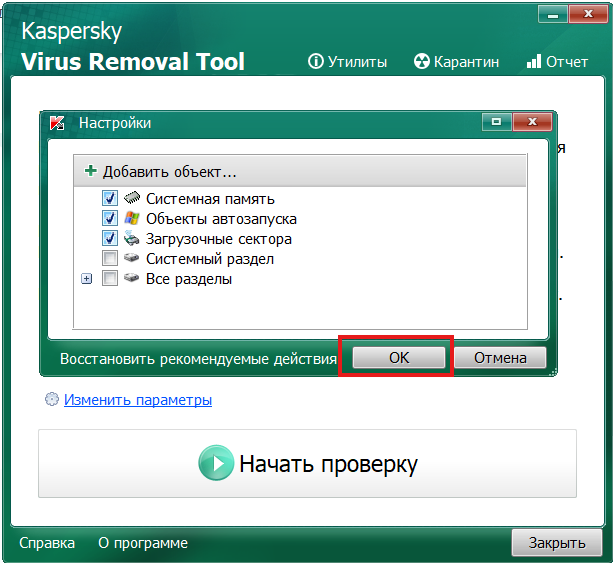Click the gear icon beside Изменить параметры
This screenshot has height=563, width=613.
[52, 399]
